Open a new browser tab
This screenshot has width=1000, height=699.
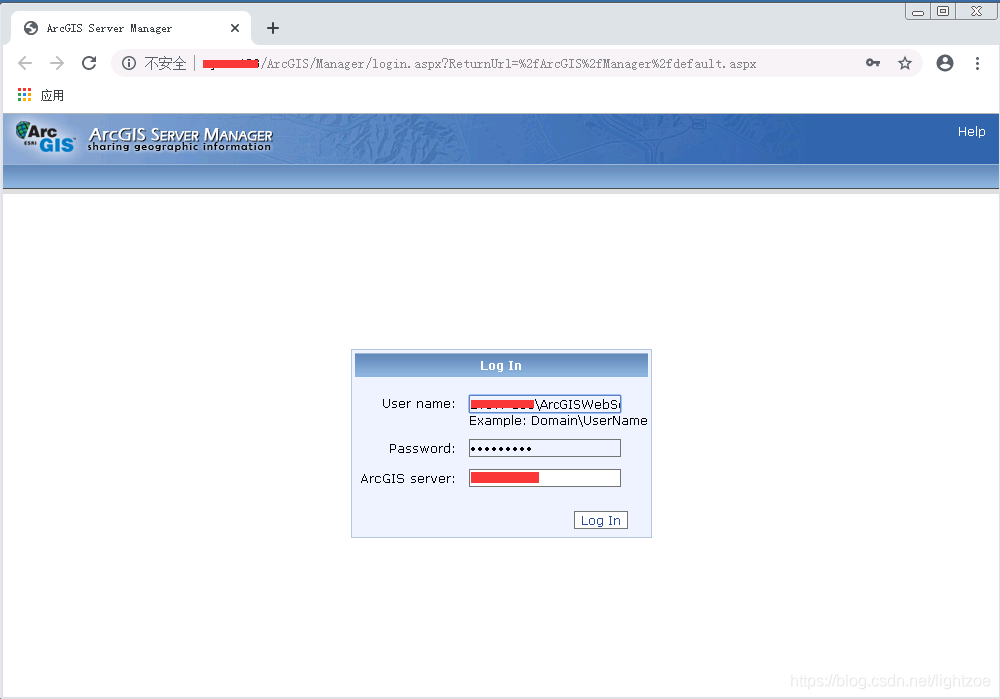(273, 28)
